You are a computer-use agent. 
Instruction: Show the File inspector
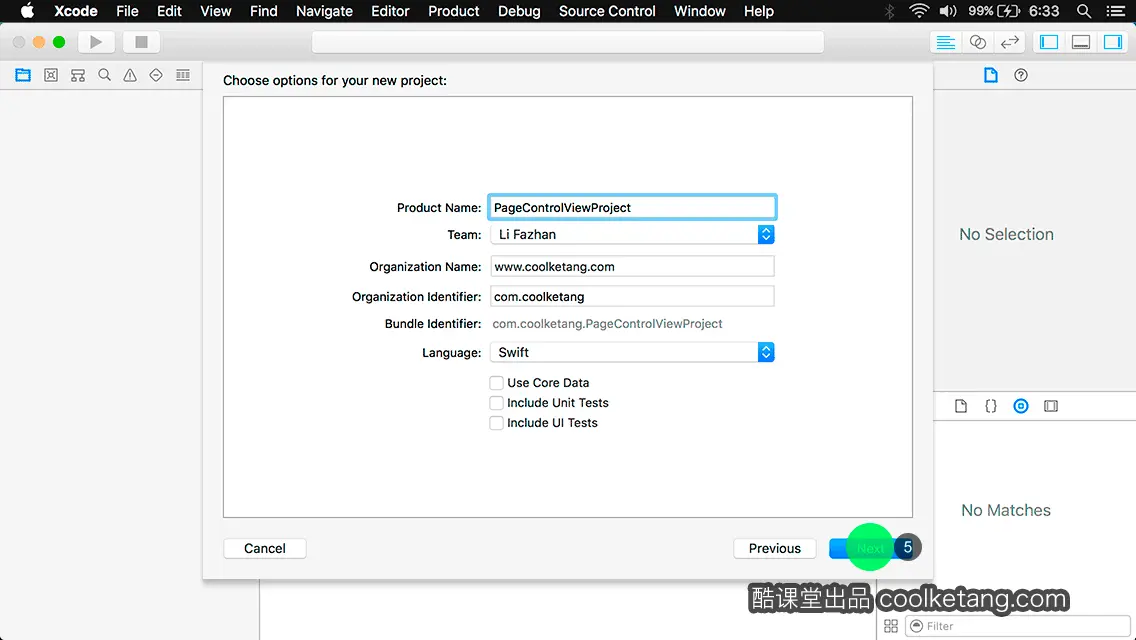(990, 75)
